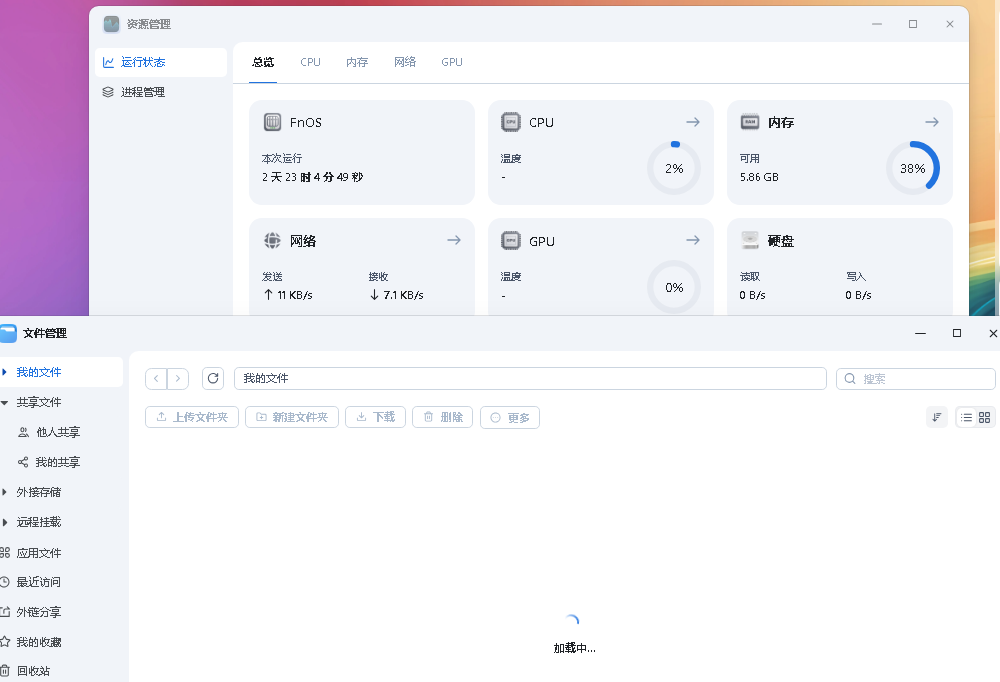The image size is (1000, 682).
Task: Switch to the CPU tab
Action: coord(311,63)
